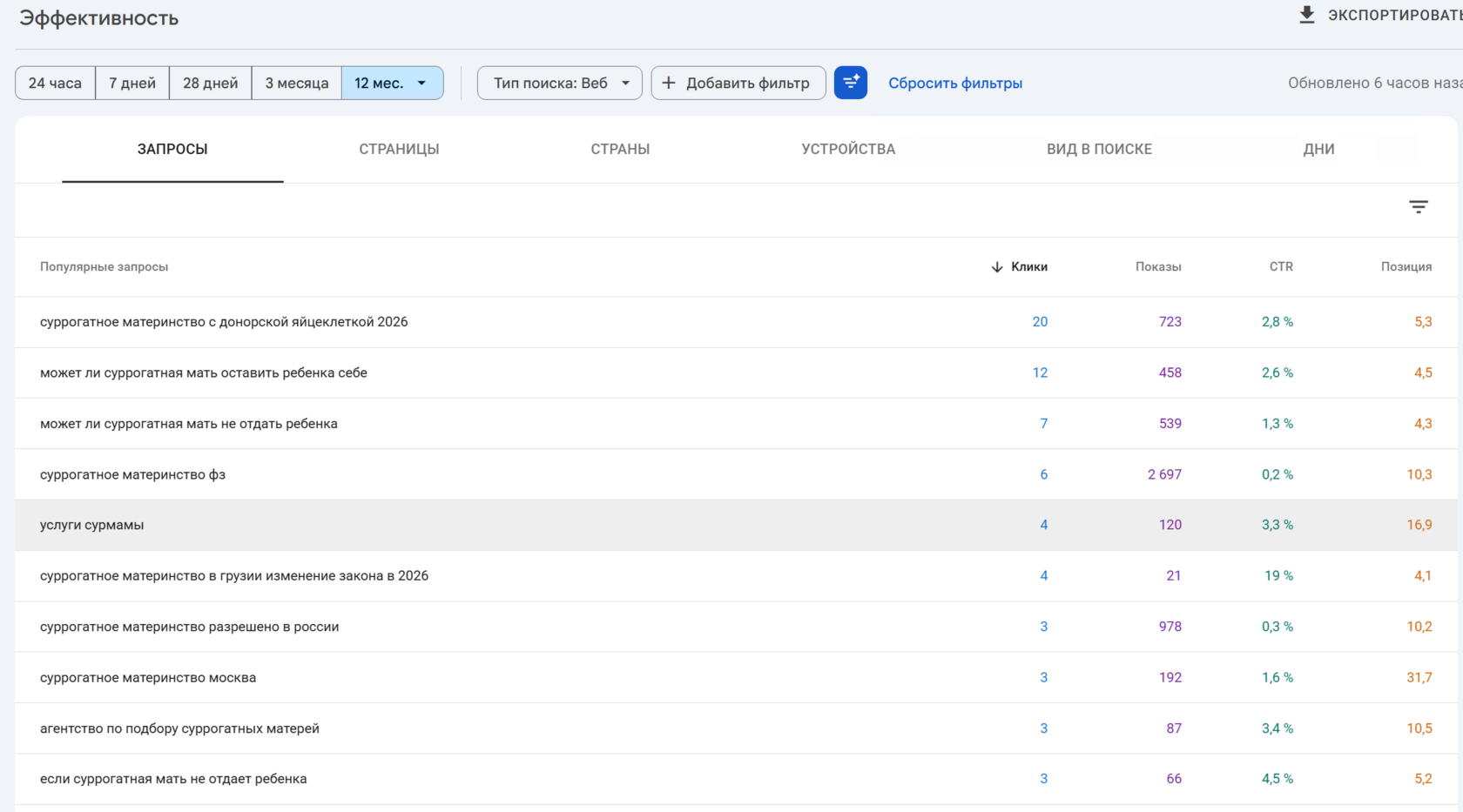The height and width of the screenshot is (812, 1463).
Task: Click the sort arrow beside Клики
Action: pyautogui.click(x=997, y=267)
